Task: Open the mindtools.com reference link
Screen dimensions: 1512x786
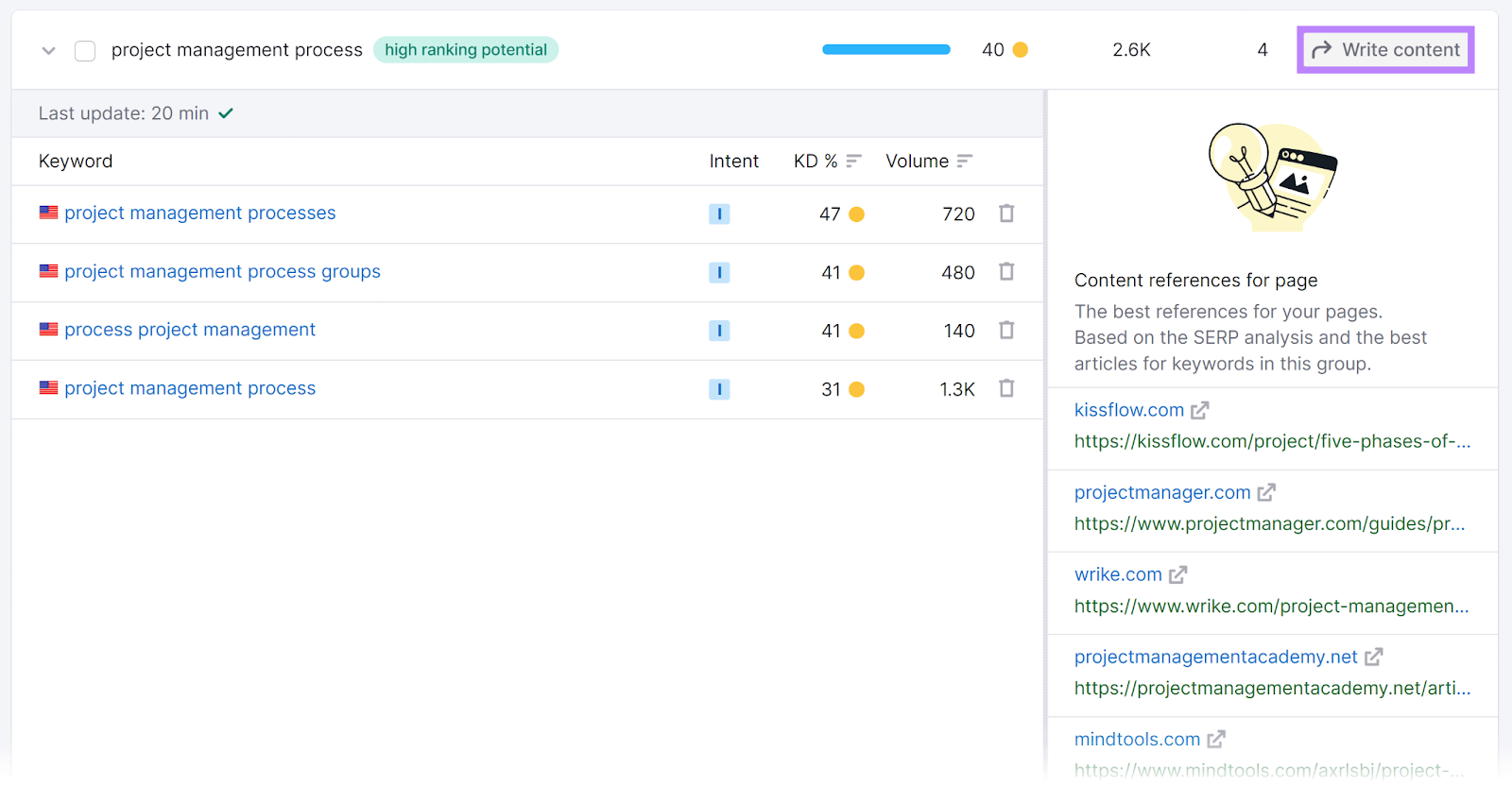Action: pyautogui.click(x=1137, y=739)
